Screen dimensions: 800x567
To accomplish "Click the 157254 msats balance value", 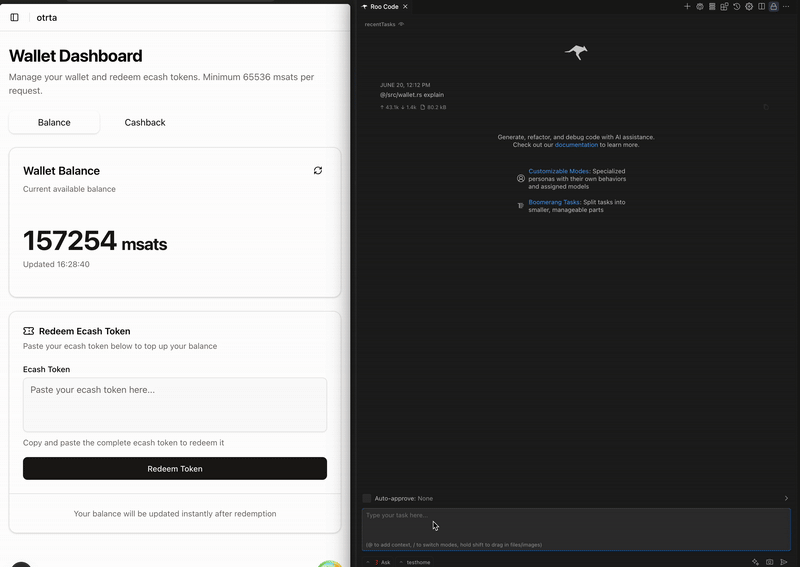I will click(x=95, y=241).
